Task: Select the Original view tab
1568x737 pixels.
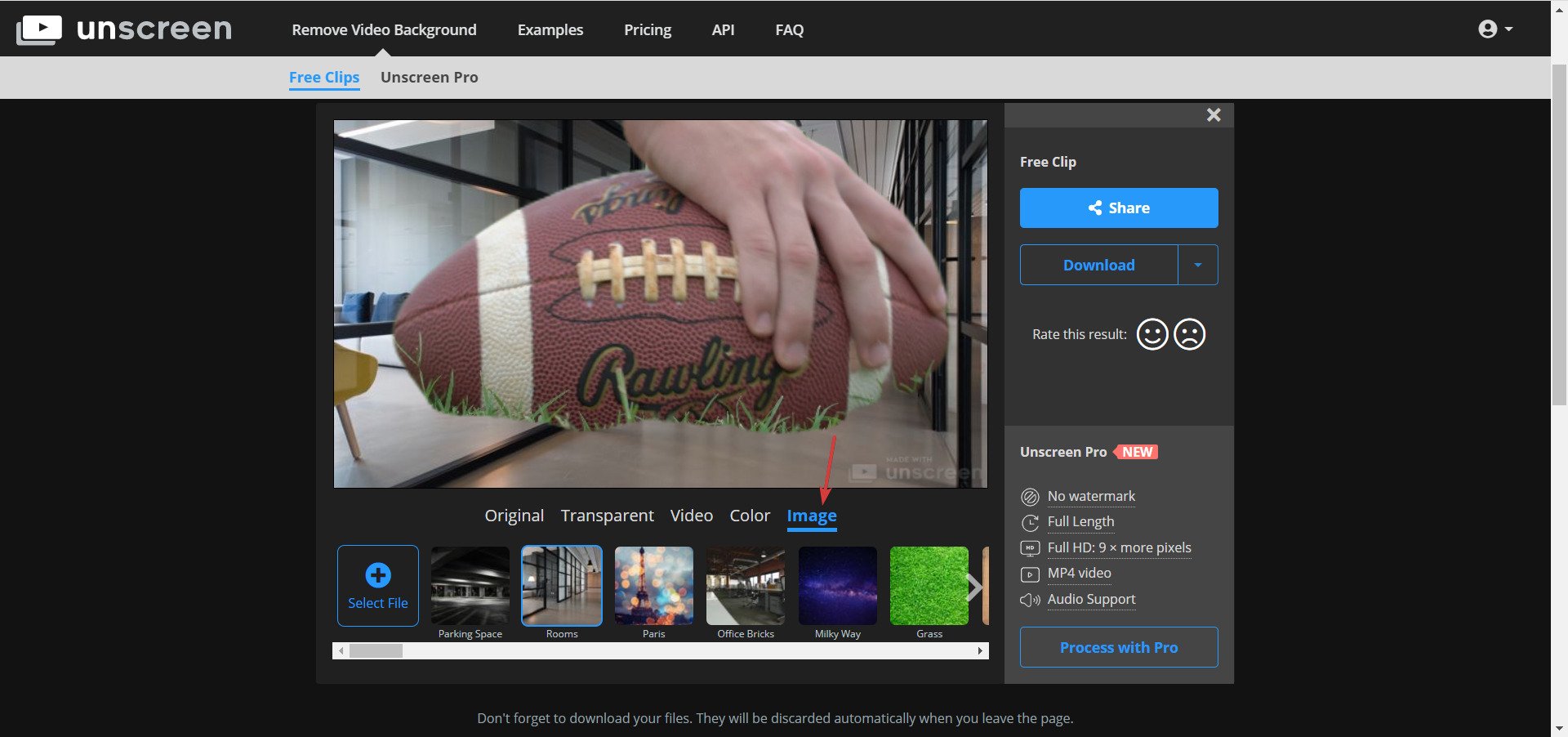Action: pos(514,516)
